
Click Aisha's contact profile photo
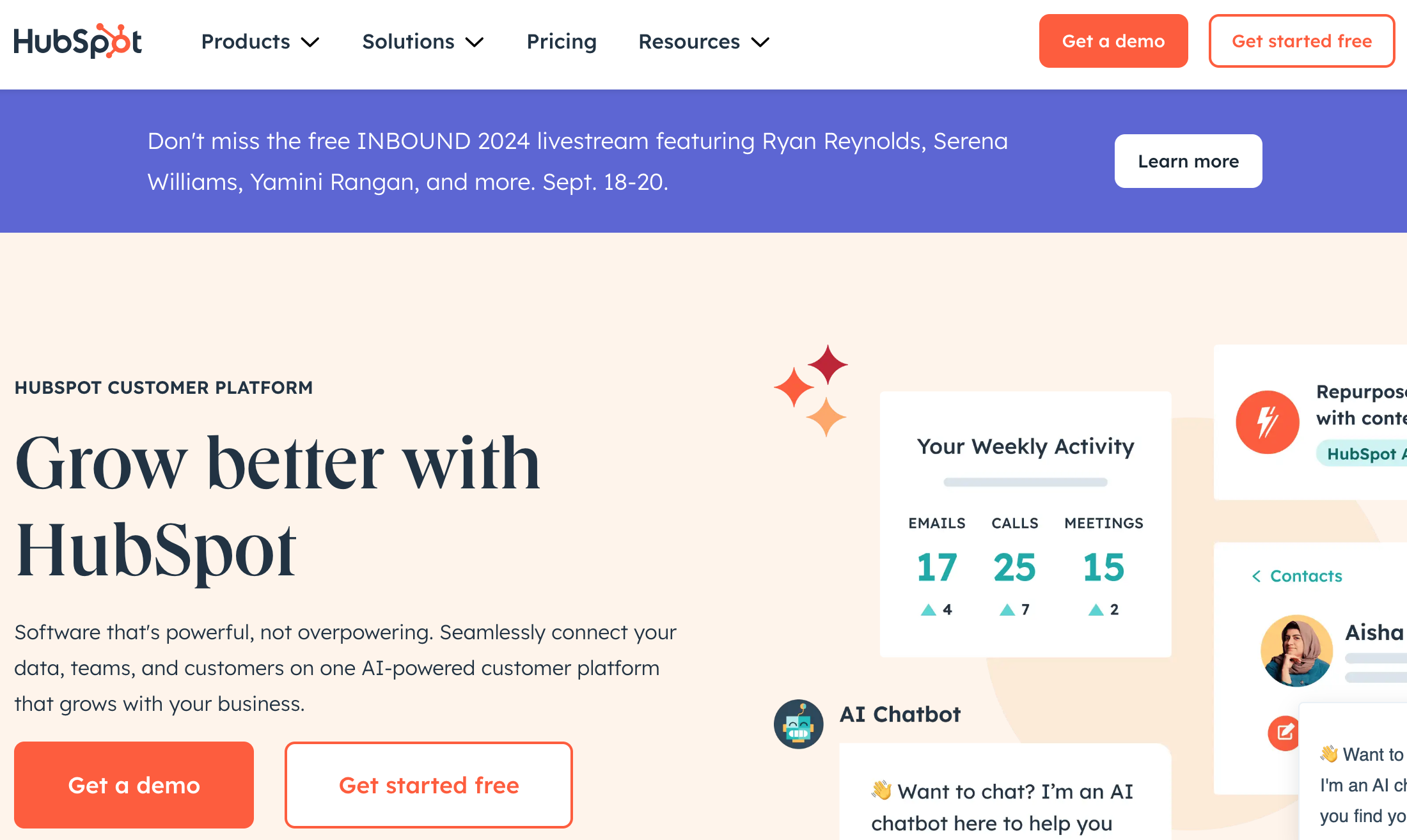1296,650
